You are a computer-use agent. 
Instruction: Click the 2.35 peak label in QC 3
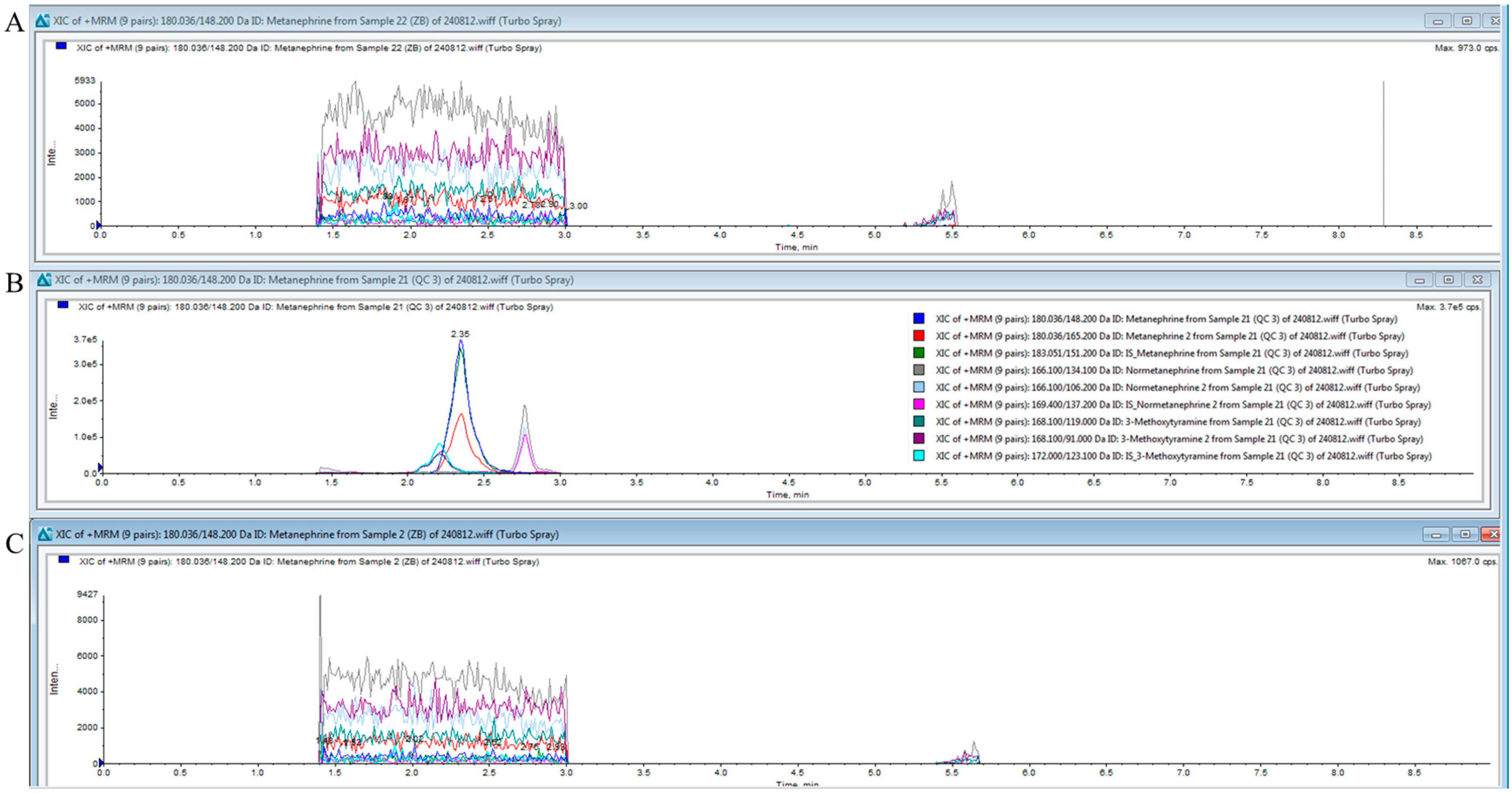tap(460, 334)
